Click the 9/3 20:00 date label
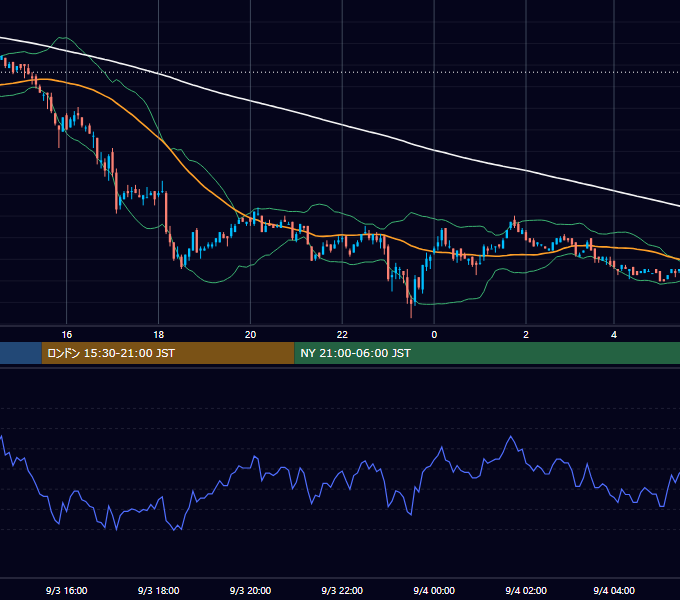Viewport: 680px width, 600px height. coord(250,590)
